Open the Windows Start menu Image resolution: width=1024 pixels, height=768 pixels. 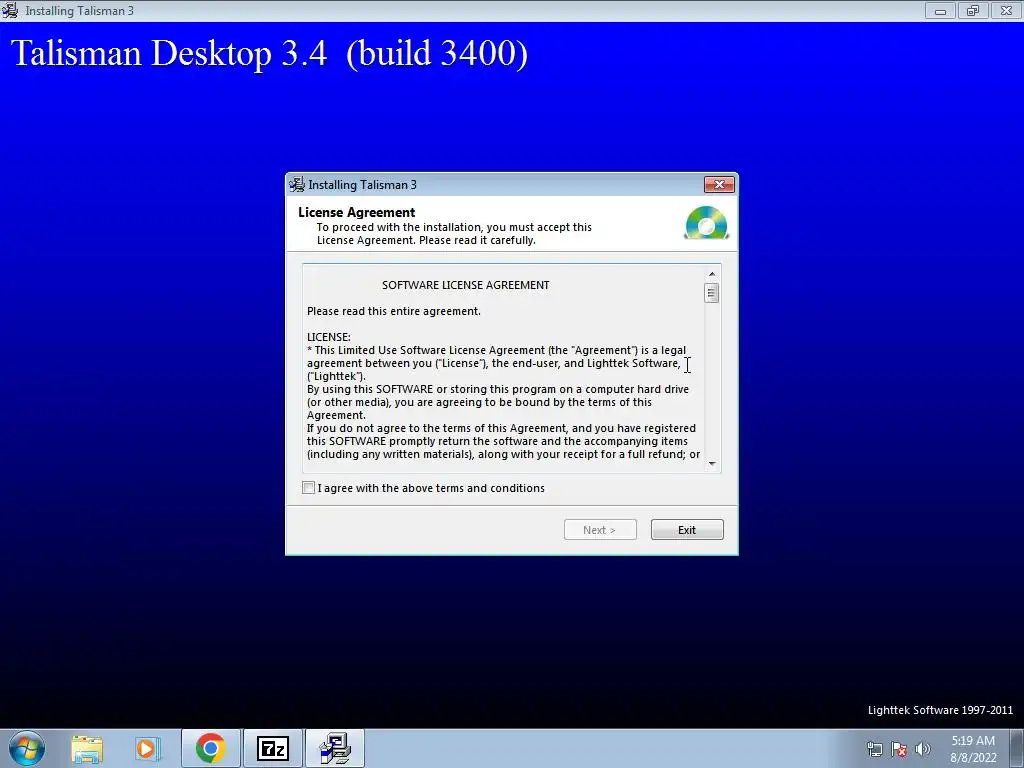pyautogui.click(x=26, y=748)
